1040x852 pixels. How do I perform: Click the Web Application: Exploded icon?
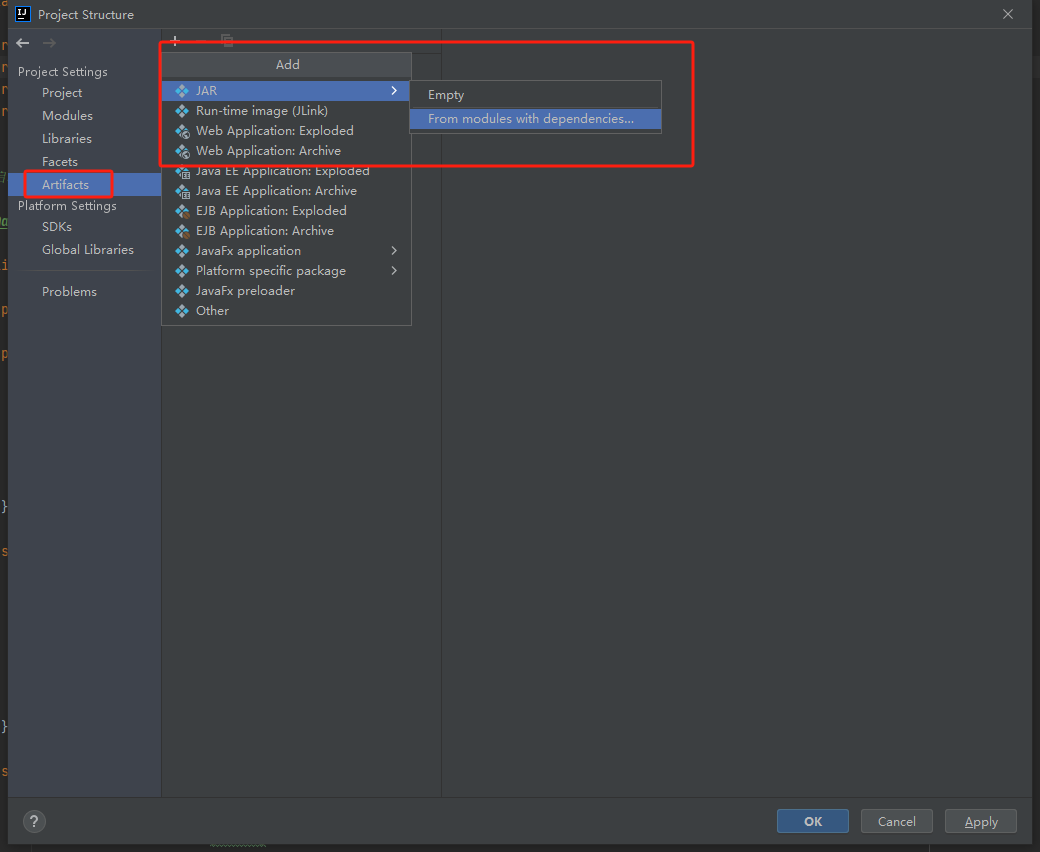(x=182, y=131)
